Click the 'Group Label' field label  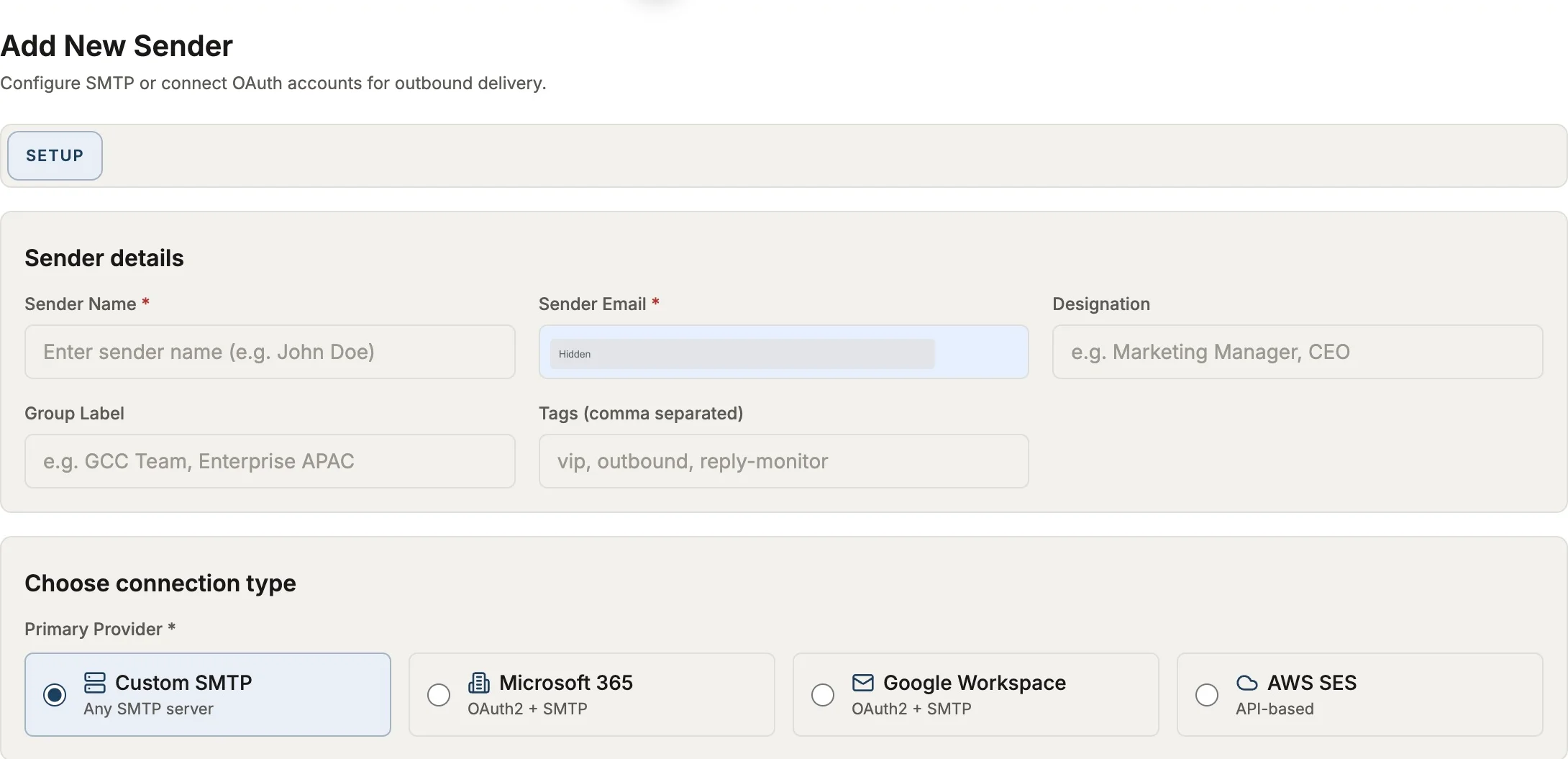[x=75, y=414]
